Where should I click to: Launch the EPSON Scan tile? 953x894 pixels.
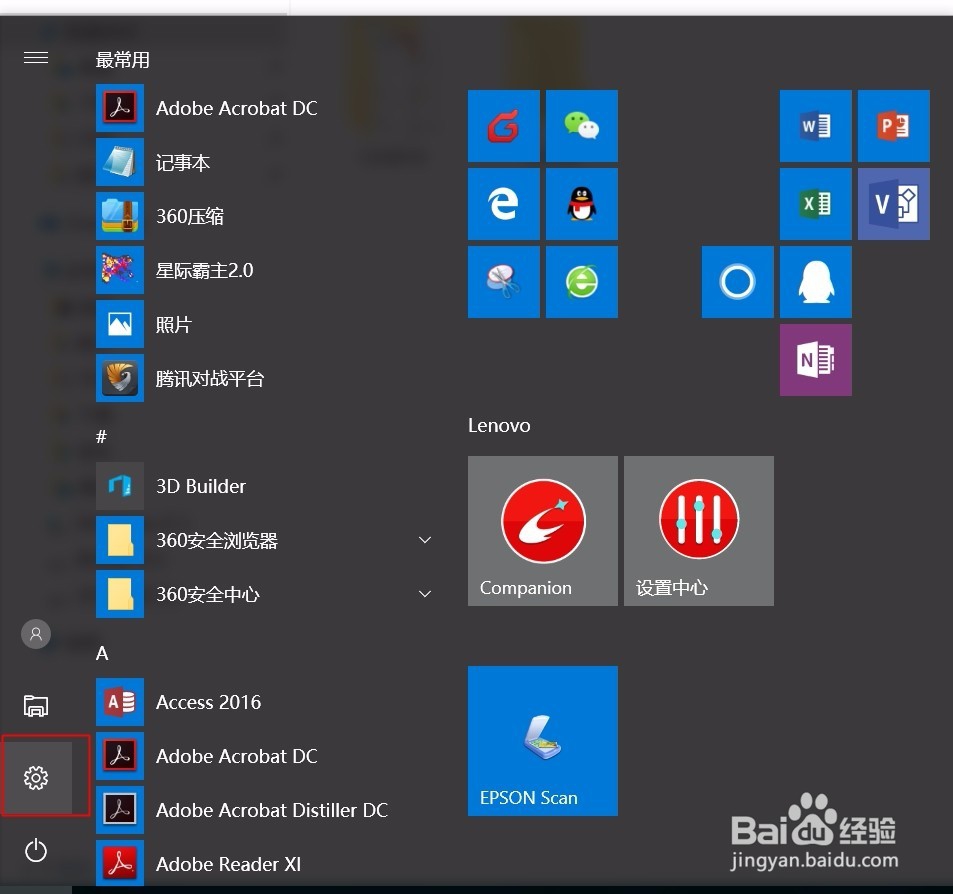[543, 741]
